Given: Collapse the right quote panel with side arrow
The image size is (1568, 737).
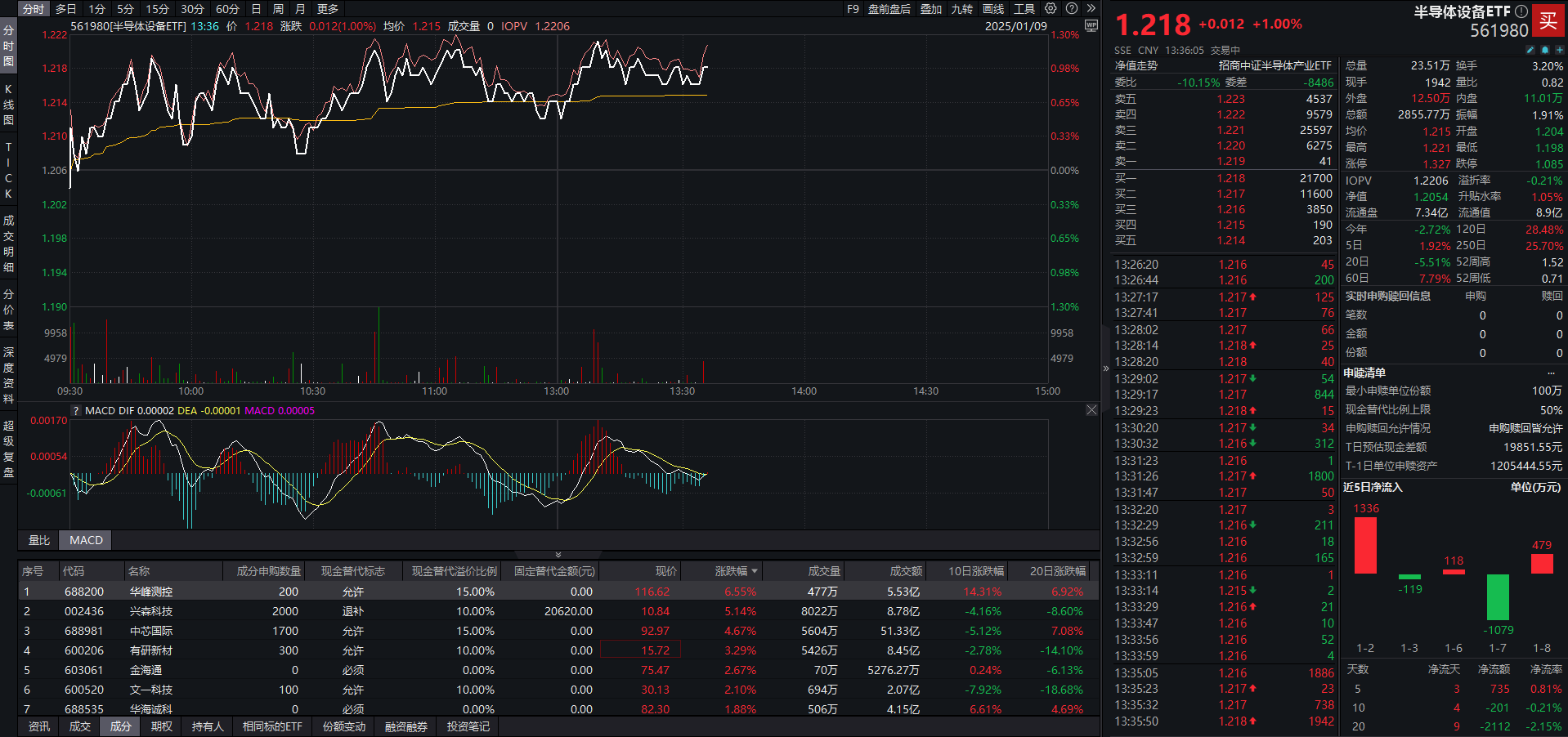Looking at the screenshot, I should (1106, 368).
